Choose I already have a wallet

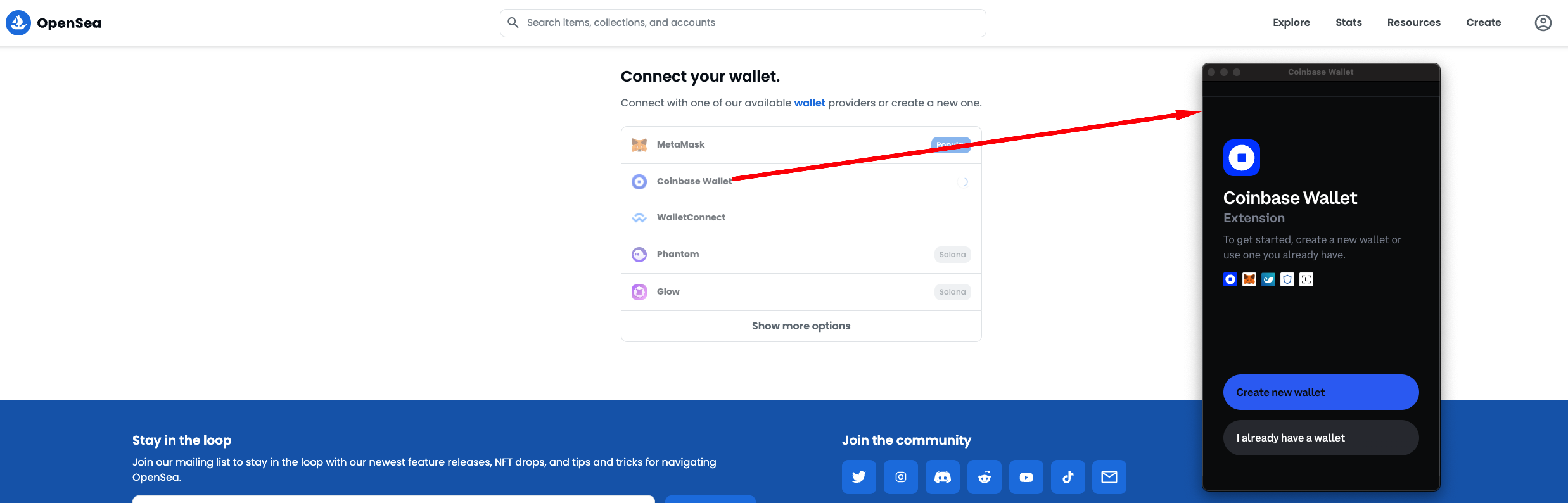1320,438
